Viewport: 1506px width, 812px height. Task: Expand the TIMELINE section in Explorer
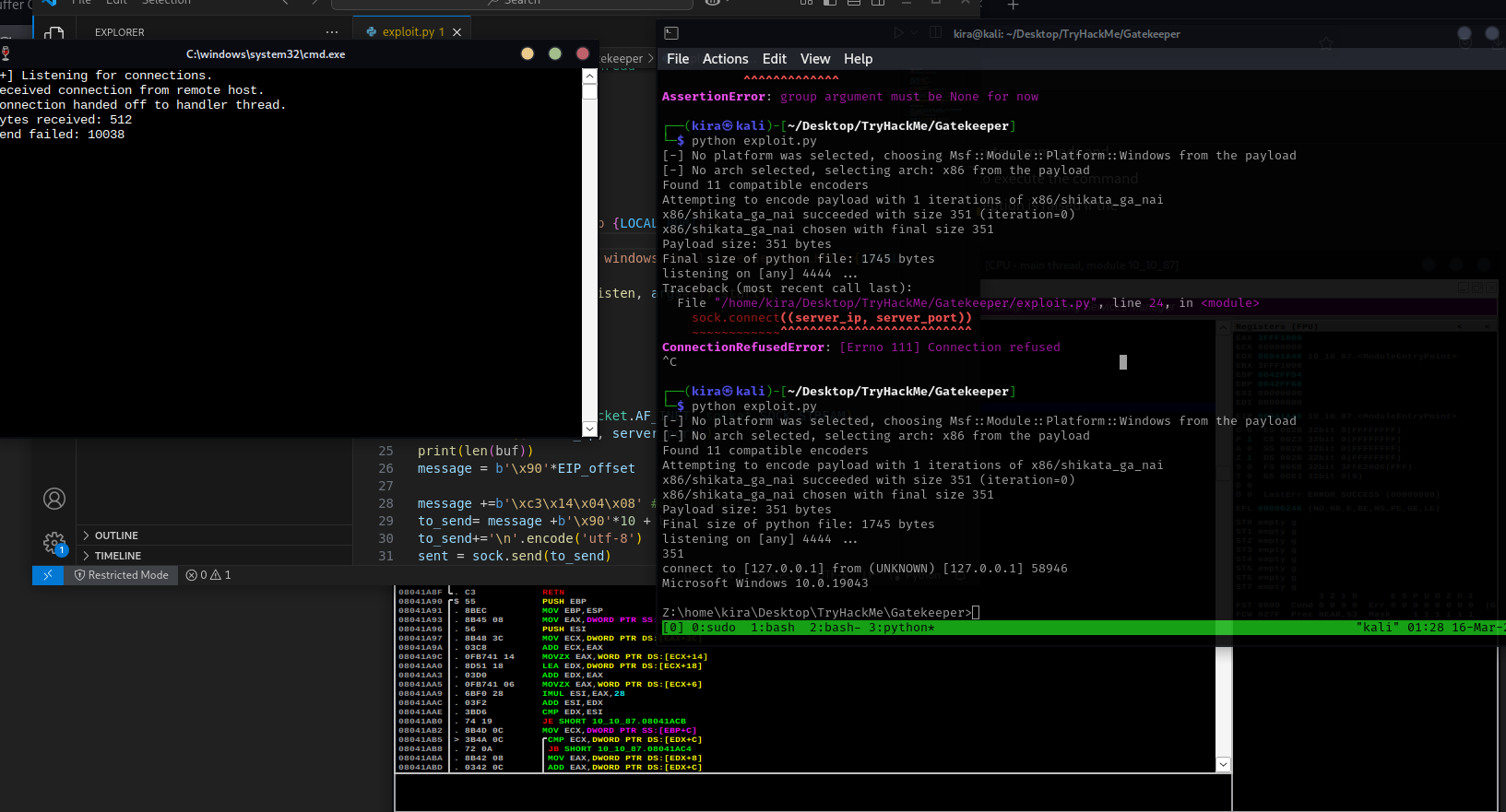(214, 556)
